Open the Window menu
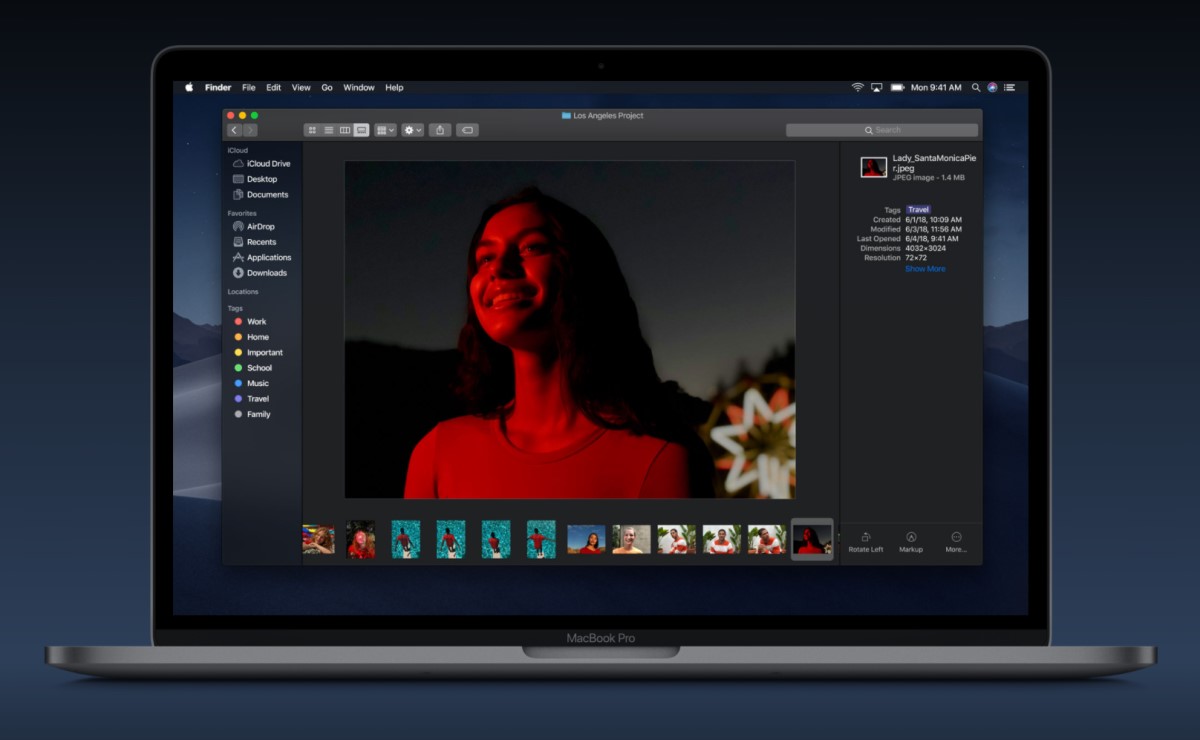The image size is (1200, 740). pyautogui.click(x=358, y=87)
